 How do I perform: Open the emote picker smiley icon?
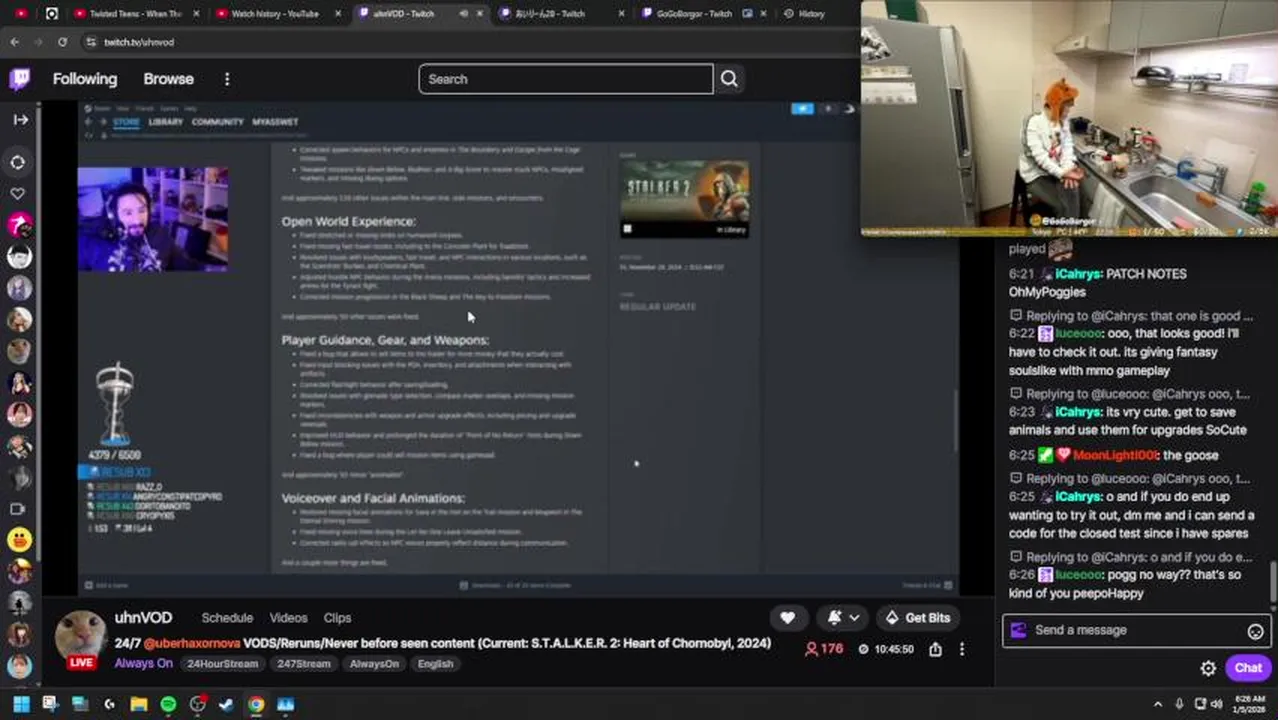coord(1255,631)
